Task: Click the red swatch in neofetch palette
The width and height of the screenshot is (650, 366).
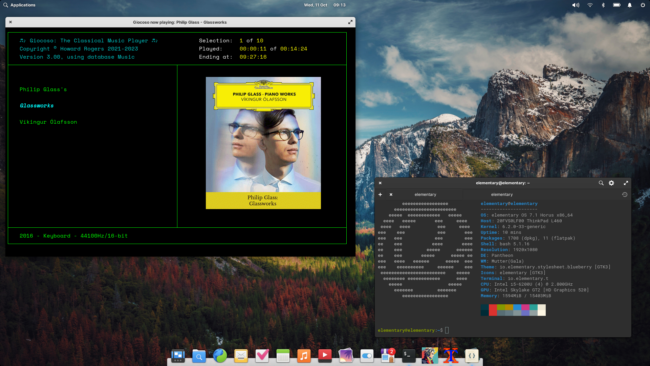Action: point(493,310)
